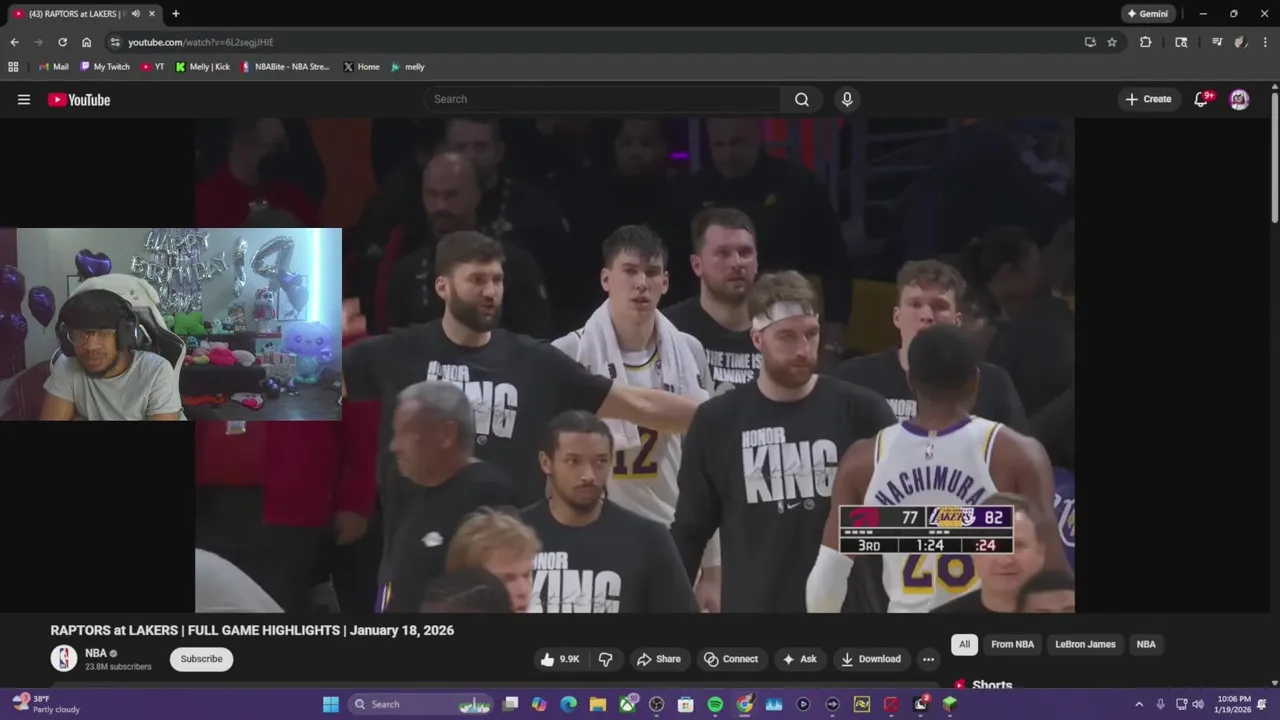Click the Share button
The width and height of the screenshot is (1280, 720).
coord(659,659)
